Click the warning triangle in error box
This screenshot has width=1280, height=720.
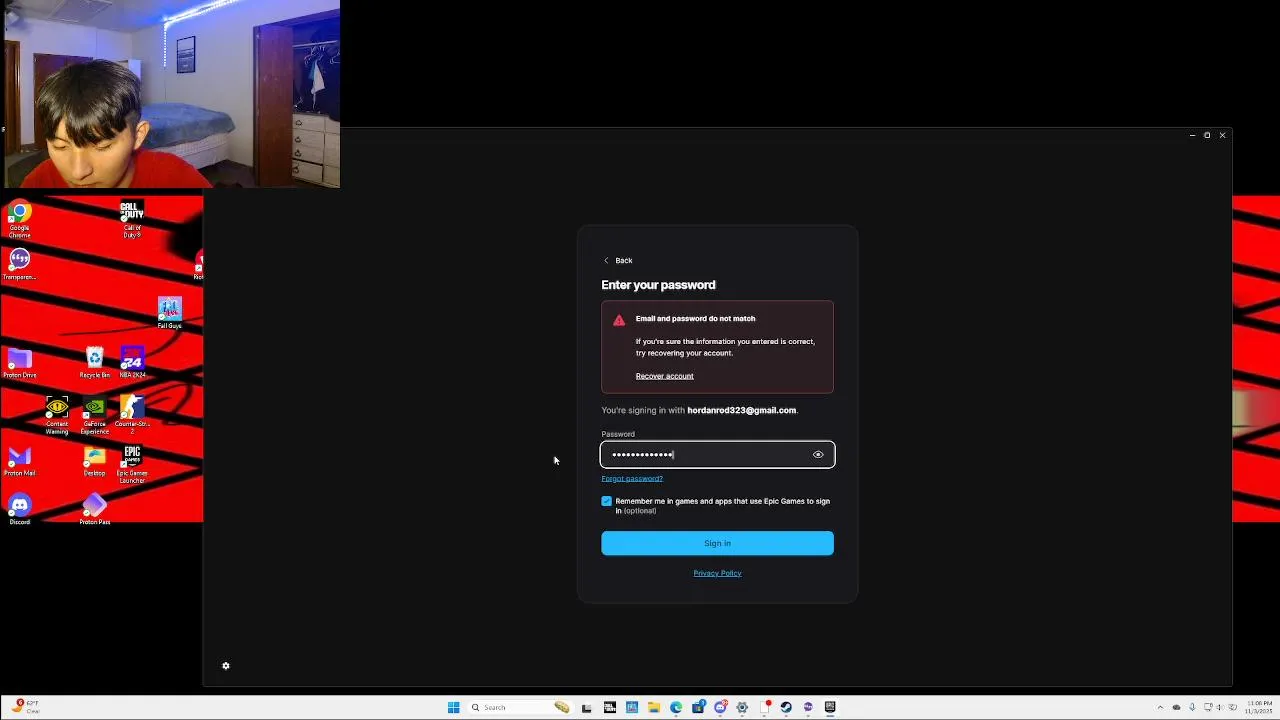coord(619,320)
